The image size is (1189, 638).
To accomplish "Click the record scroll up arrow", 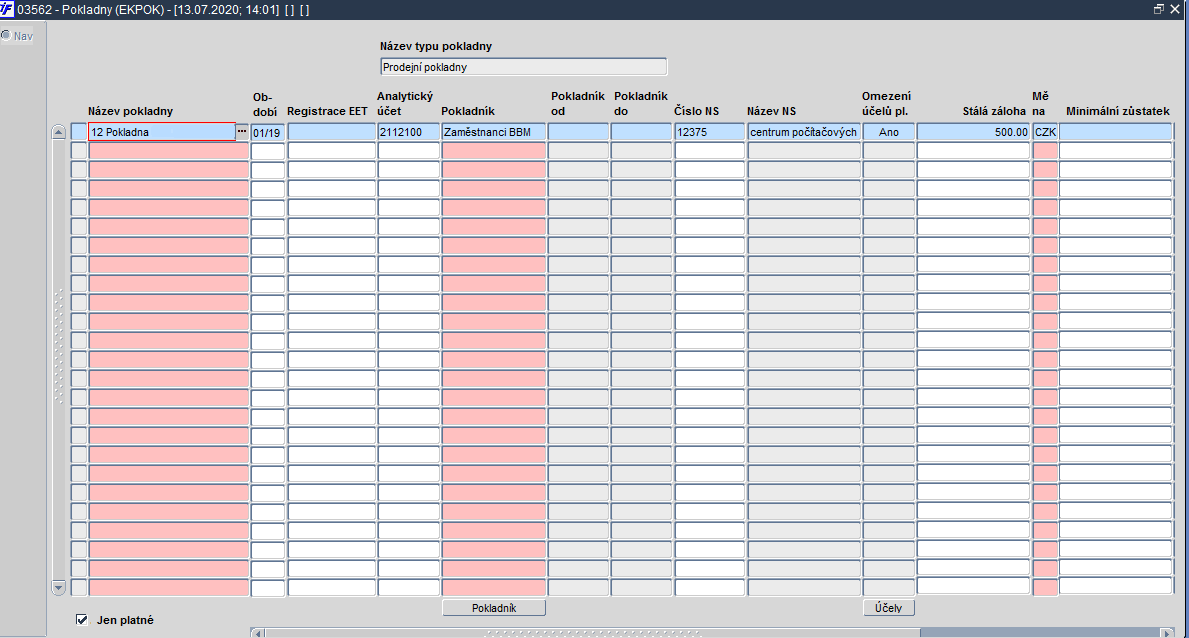I will click(58, 132).
